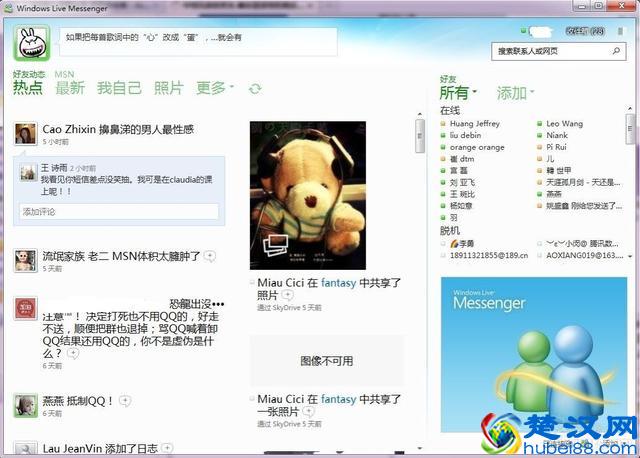Click comment bubble next to 抵制QQ
Image resolution: width=640 pixels, height=458 pixels.
click(x=125, y=401)
